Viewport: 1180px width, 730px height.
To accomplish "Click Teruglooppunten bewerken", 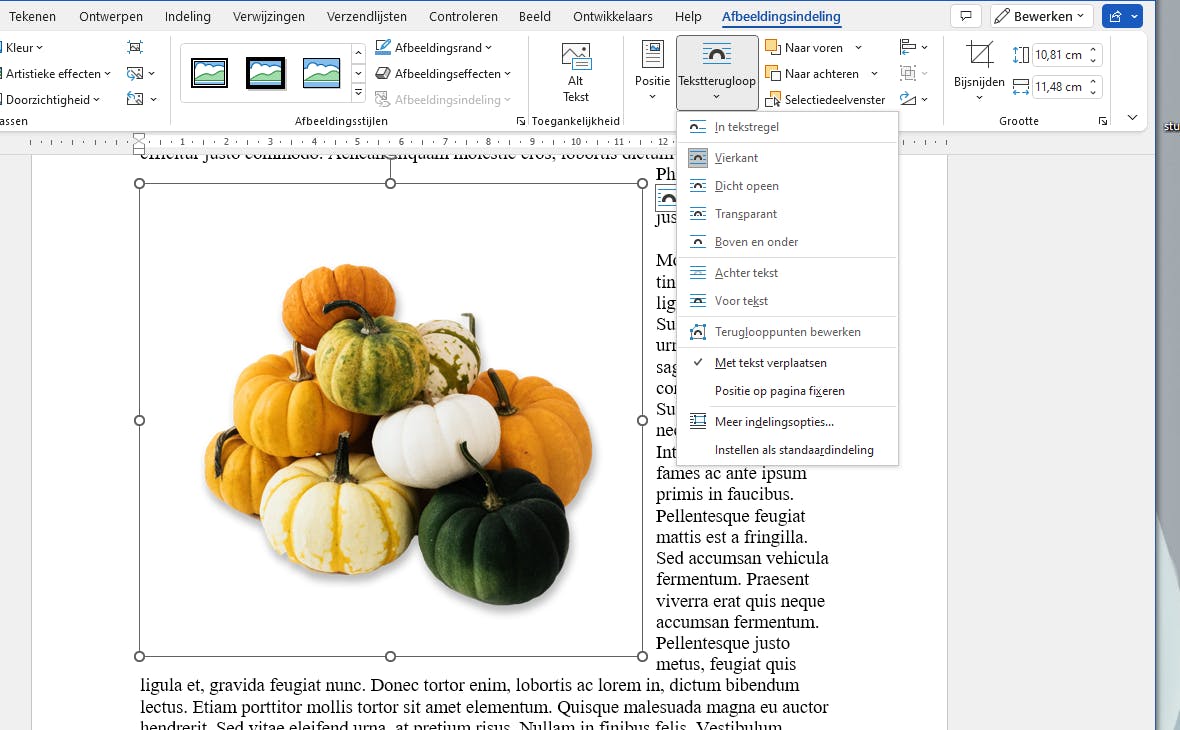I will pos(787,332).
